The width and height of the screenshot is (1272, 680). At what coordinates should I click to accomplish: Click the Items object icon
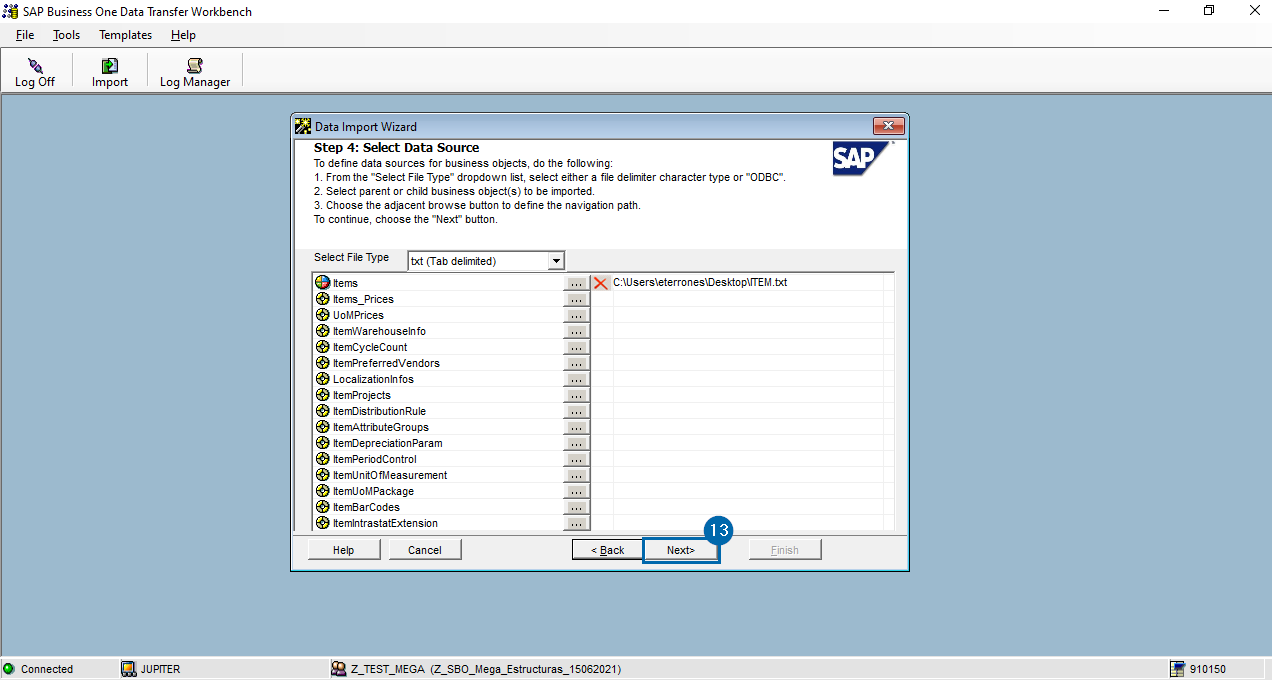[x=322, y=283]
